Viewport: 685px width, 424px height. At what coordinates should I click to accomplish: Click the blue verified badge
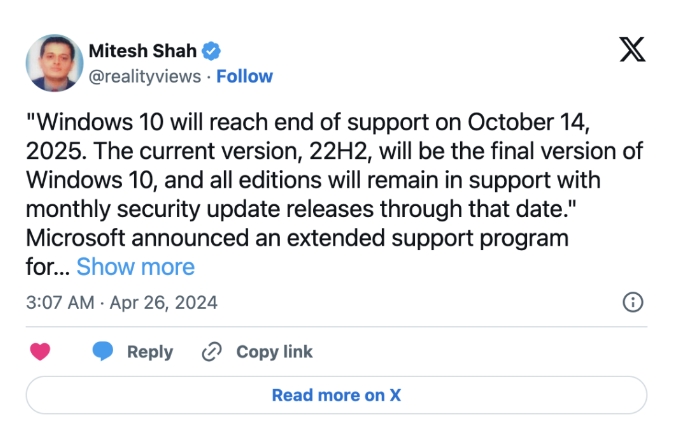(x=213, y=51)
